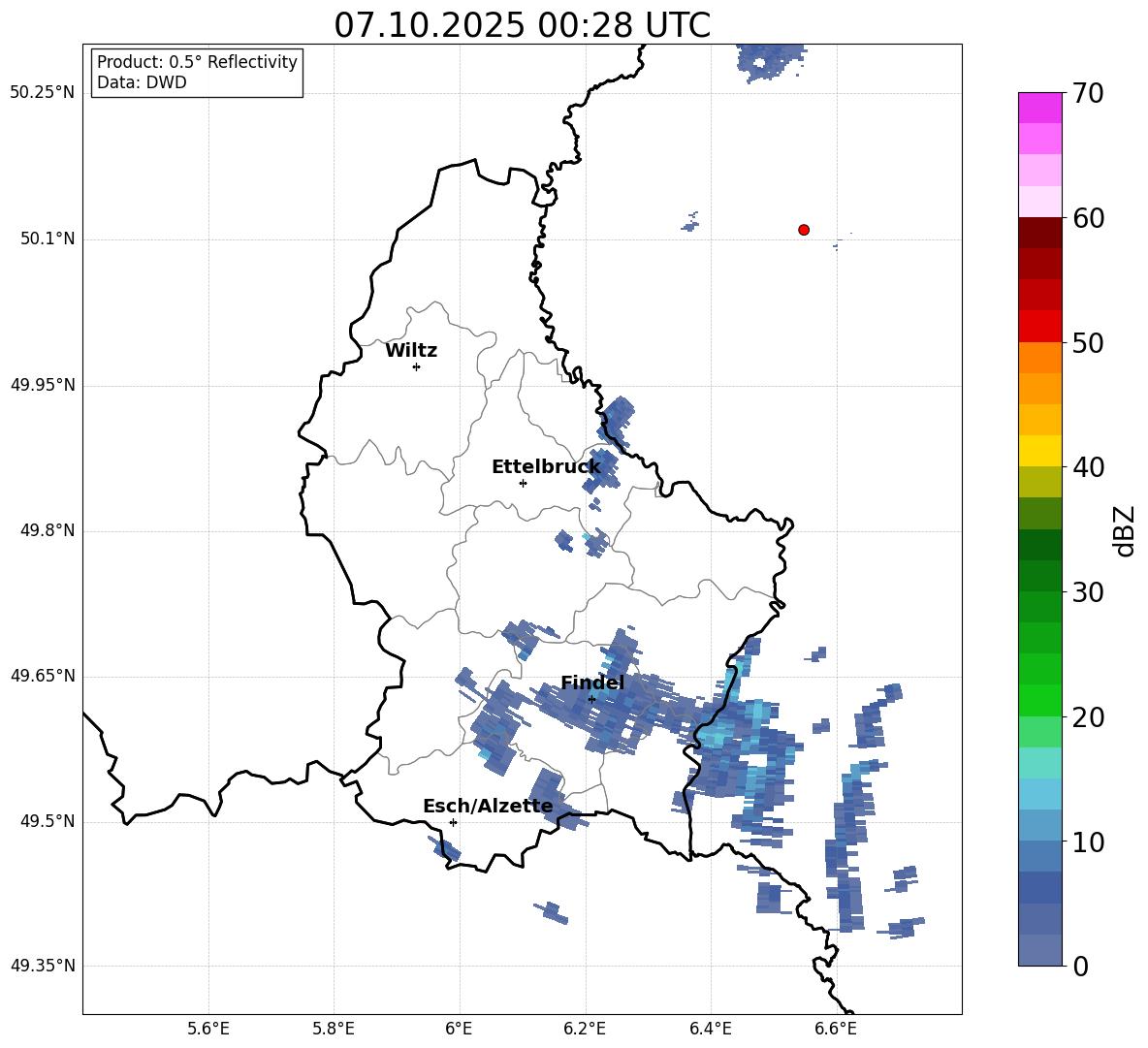1148x1048 pixels.
Task: Click the 60 tick label on colorbar
Action: (x=1087, y=217)
